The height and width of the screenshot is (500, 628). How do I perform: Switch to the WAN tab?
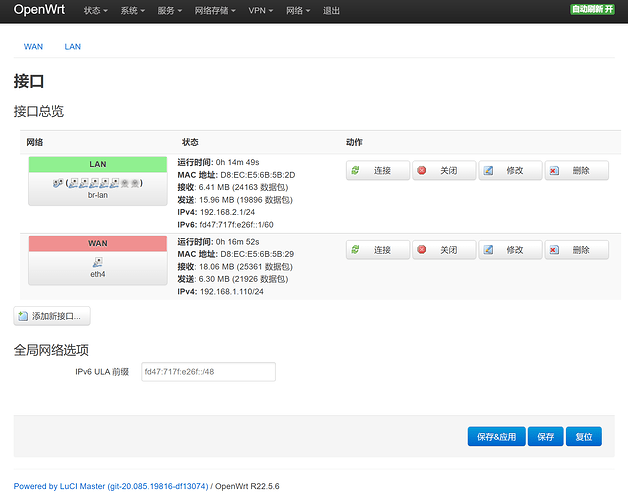33,47
